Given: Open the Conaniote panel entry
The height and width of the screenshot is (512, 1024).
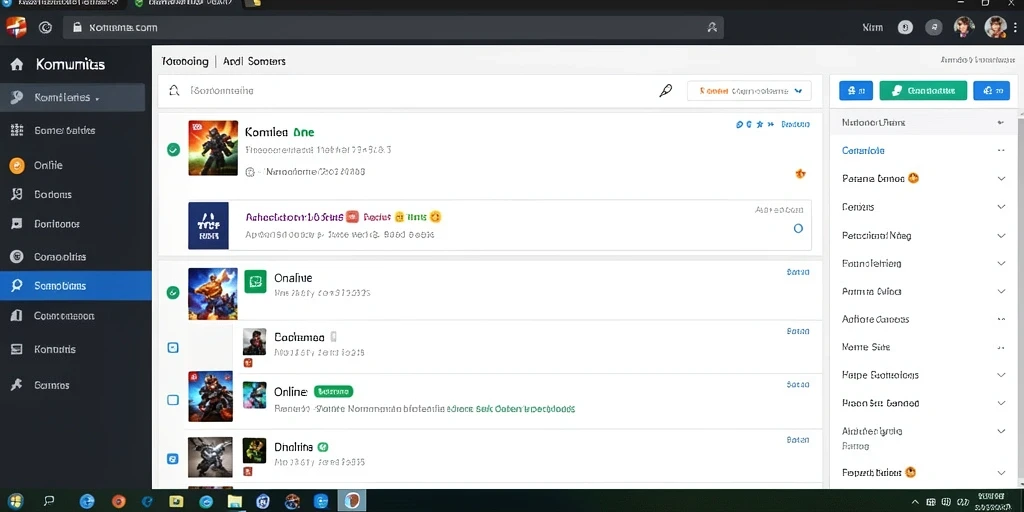Looking at the screenshot, I should (x=863, y=150).
